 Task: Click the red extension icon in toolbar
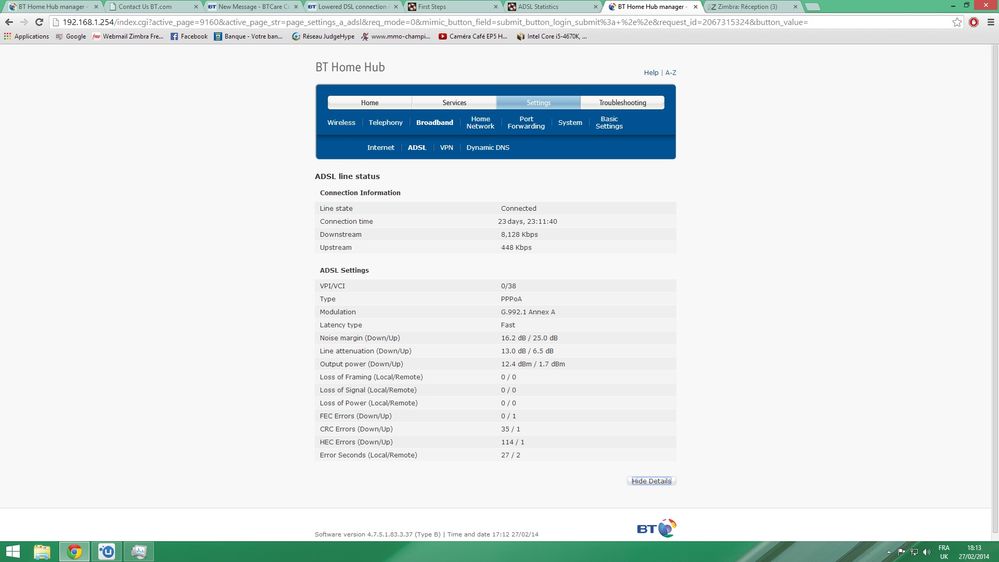[x=974, y=22]
